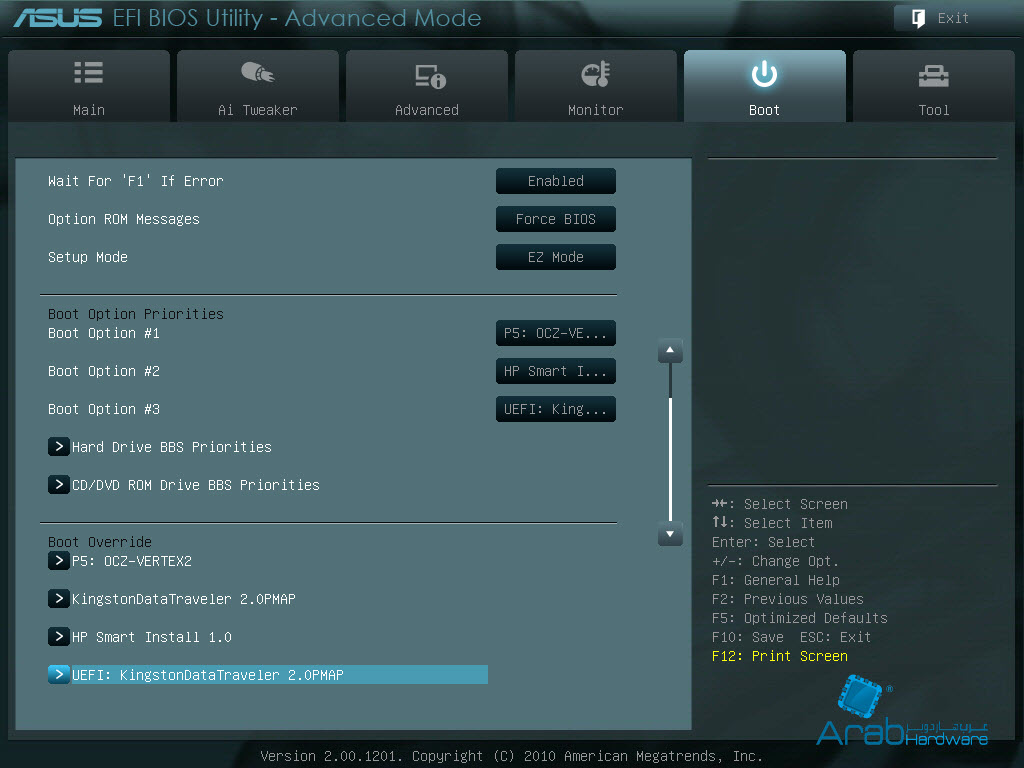The width and height of the screenshot is (1024, 768).
Task: Click the Boot Option Priorities heading
Action: tap(136, 314)
